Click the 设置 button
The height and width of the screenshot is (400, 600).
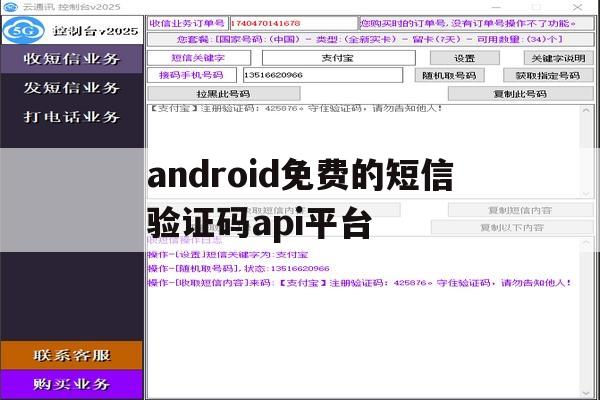click(x=465, y=58)
